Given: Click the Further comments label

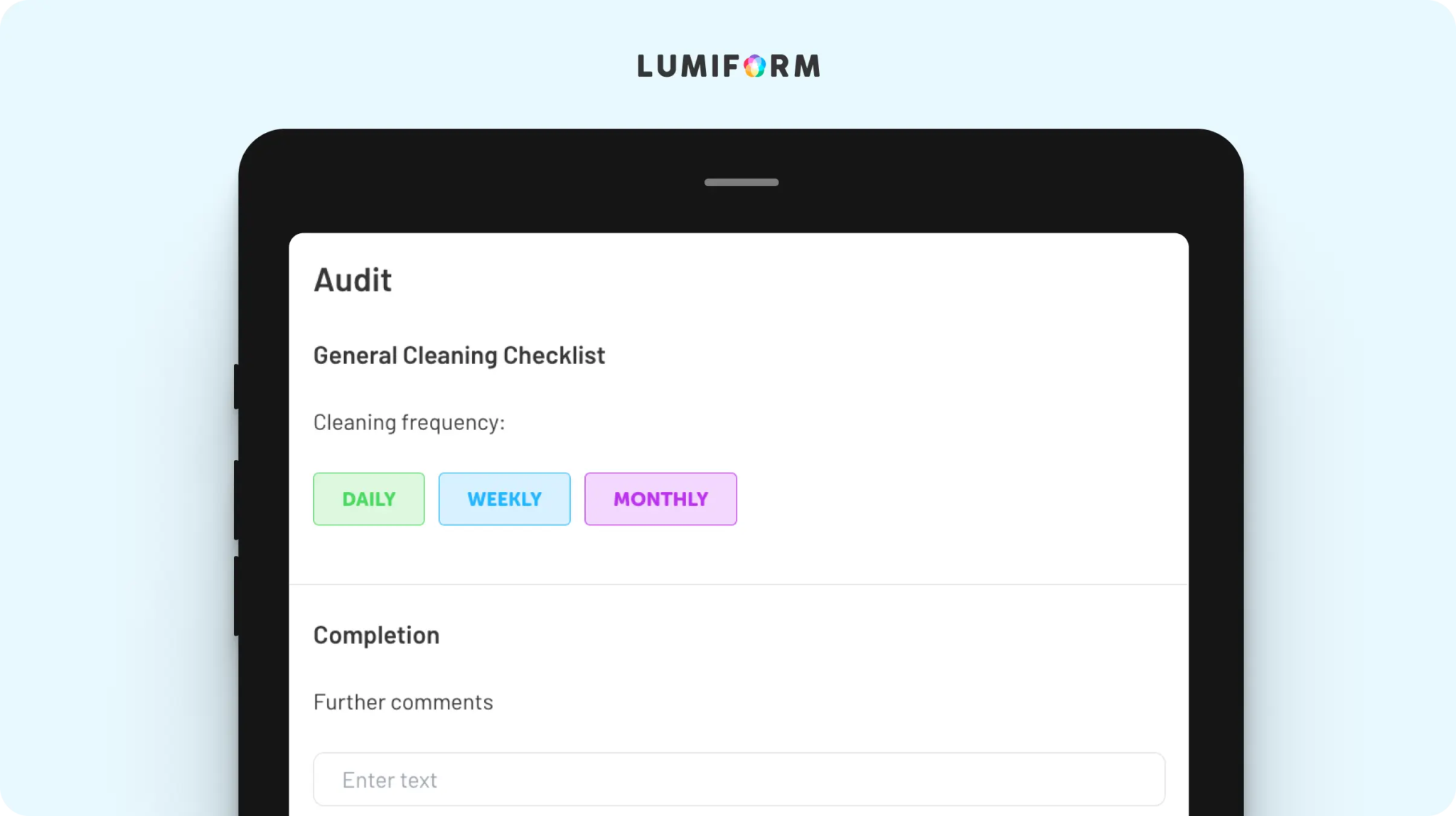Looking at the screenshot, I should pos(403,702).
